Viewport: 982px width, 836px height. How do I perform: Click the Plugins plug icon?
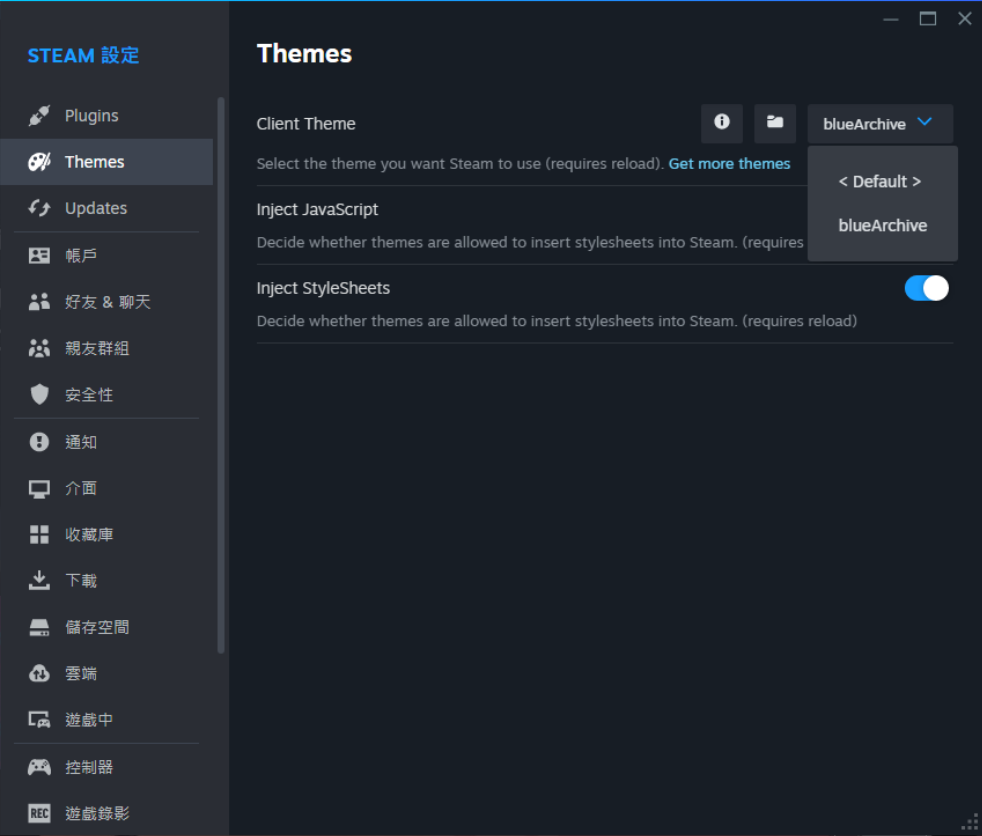pyautogui.click(x=39, y=116)
